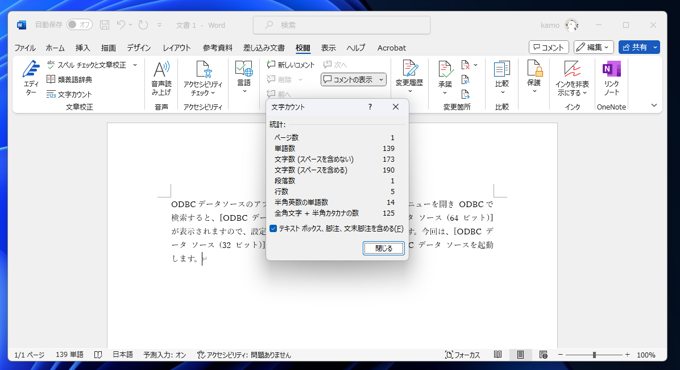Click the Close (閉じる) button in dialog

click(383, 248)
